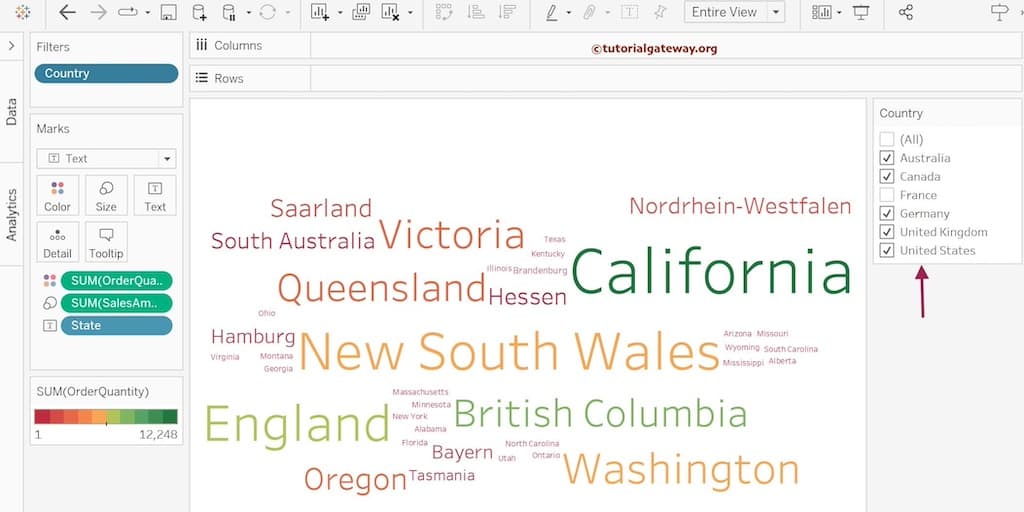Click the Highlight pen icon
Screen dimensions: 1024x512
(552, 12)
